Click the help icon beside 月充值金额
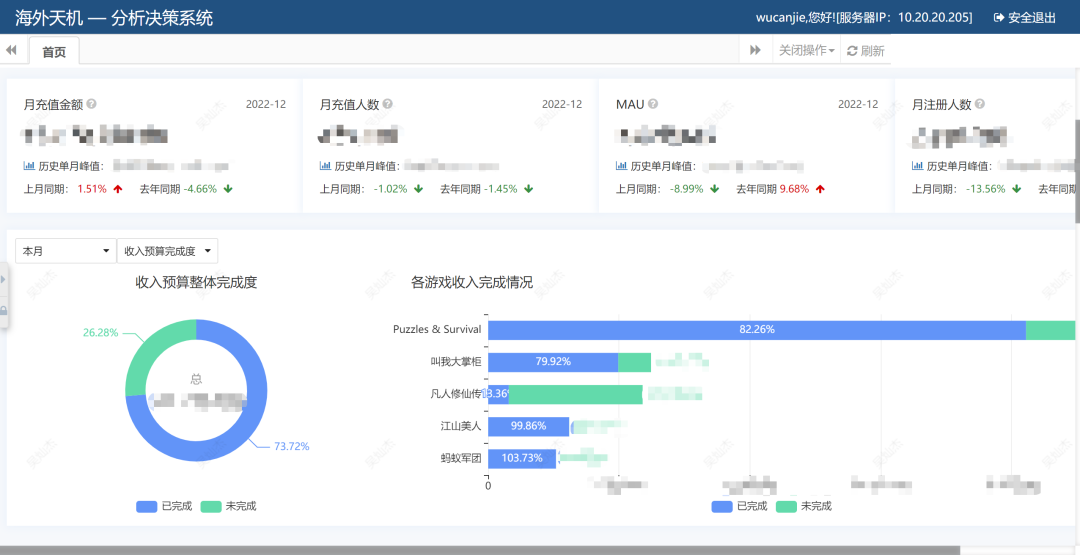The image size is (1080, 555). pyautogui.click(x=92, y=104)
